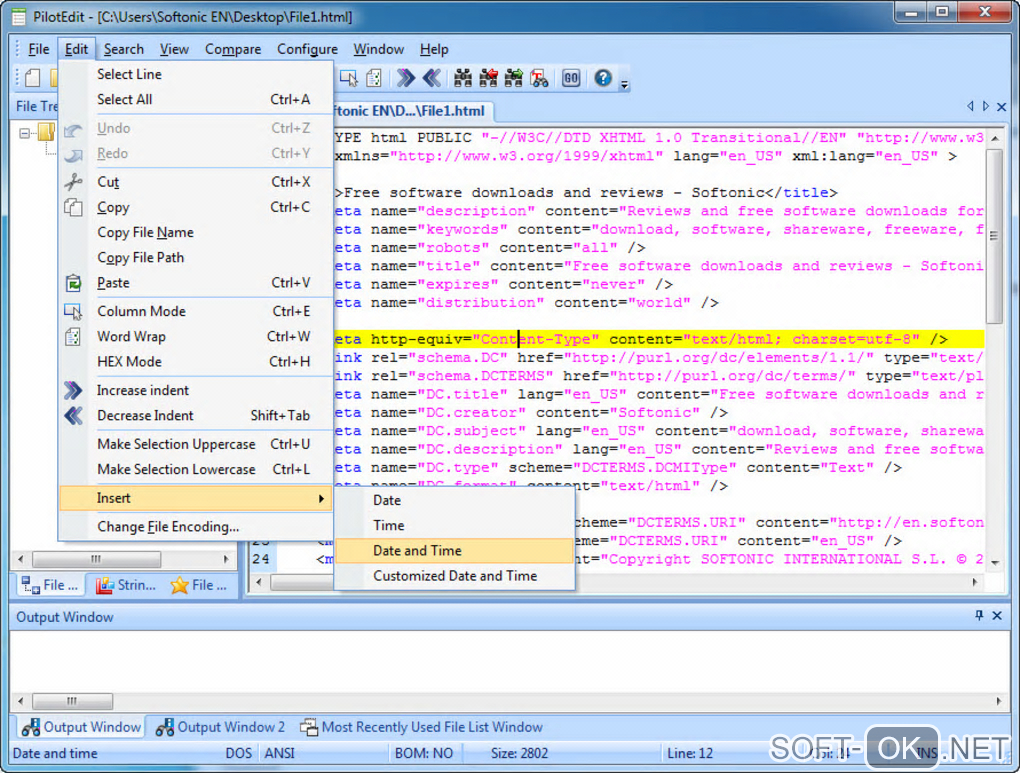The image size is (1020, 773).
Task: Click the Column Mode toolbar icon
Action: [x=349, y=78]
